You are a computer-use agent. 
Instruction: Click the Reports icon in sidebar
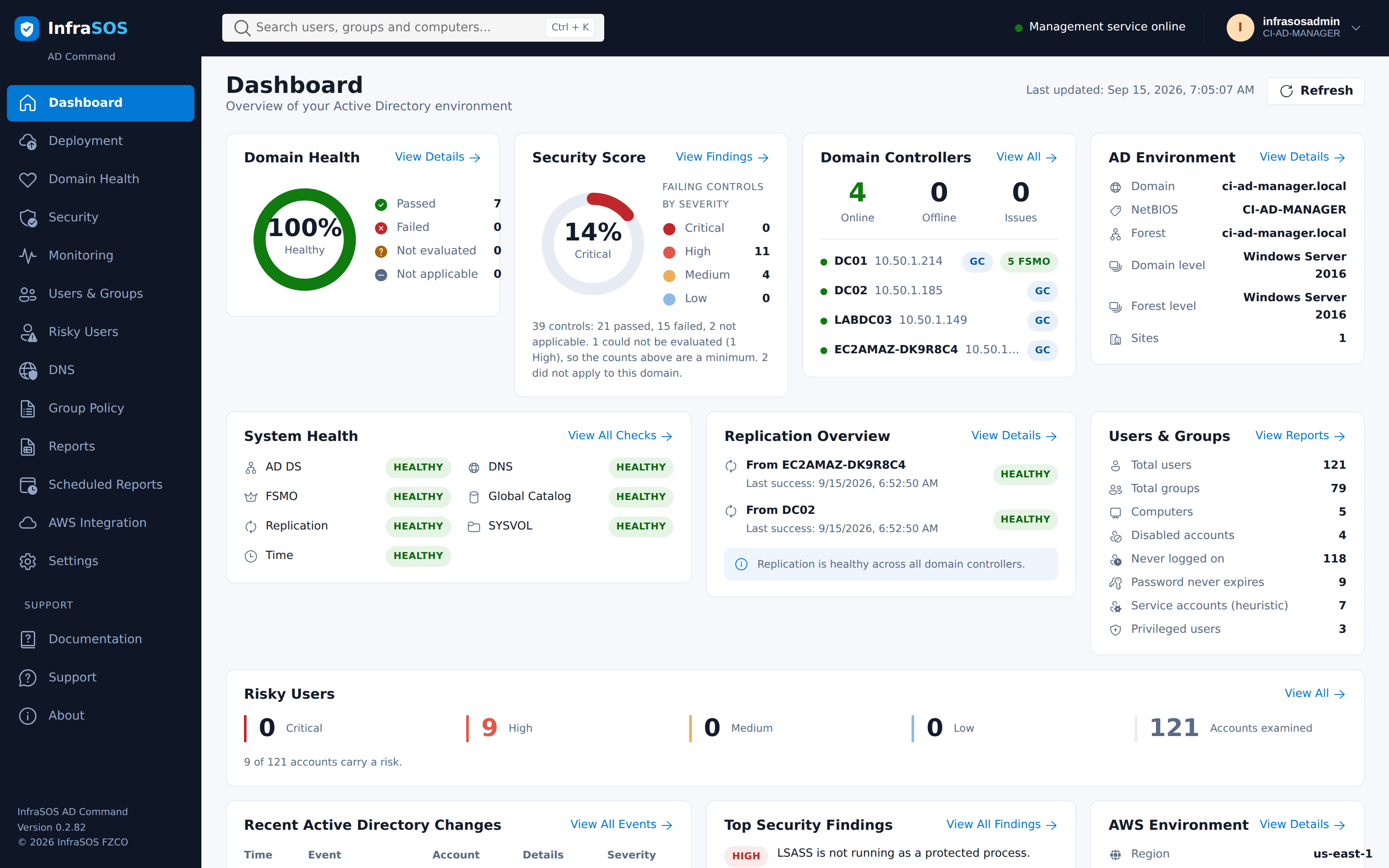27,447
